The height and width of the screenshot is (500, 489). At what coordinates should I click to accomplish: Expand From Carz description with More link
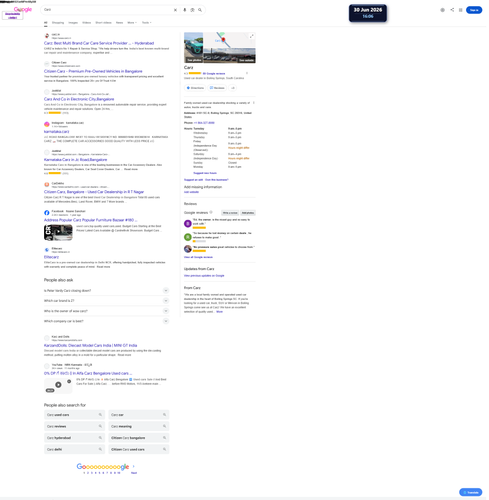tap(219, 312)
